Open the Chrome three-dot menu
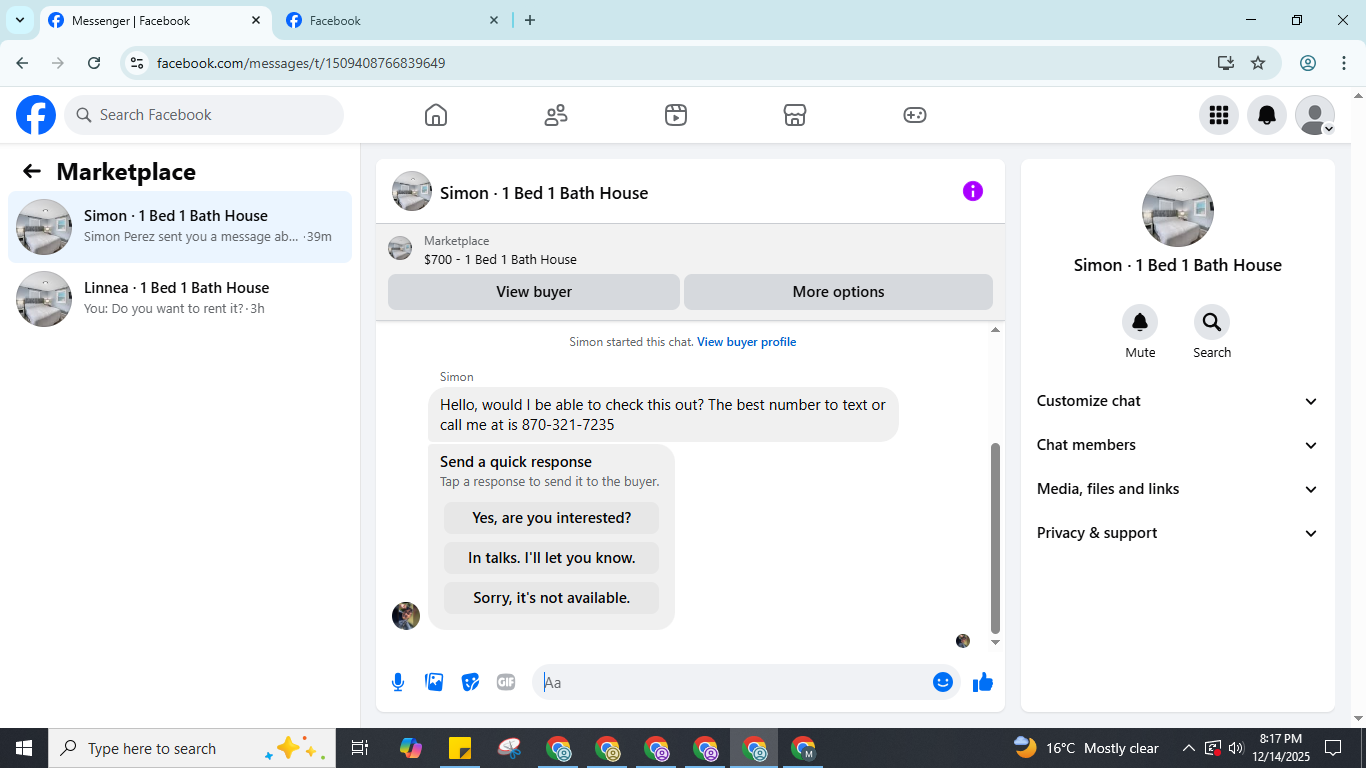The width and height of the screenshot is (1366, 768). click(x=1344, y=63)
